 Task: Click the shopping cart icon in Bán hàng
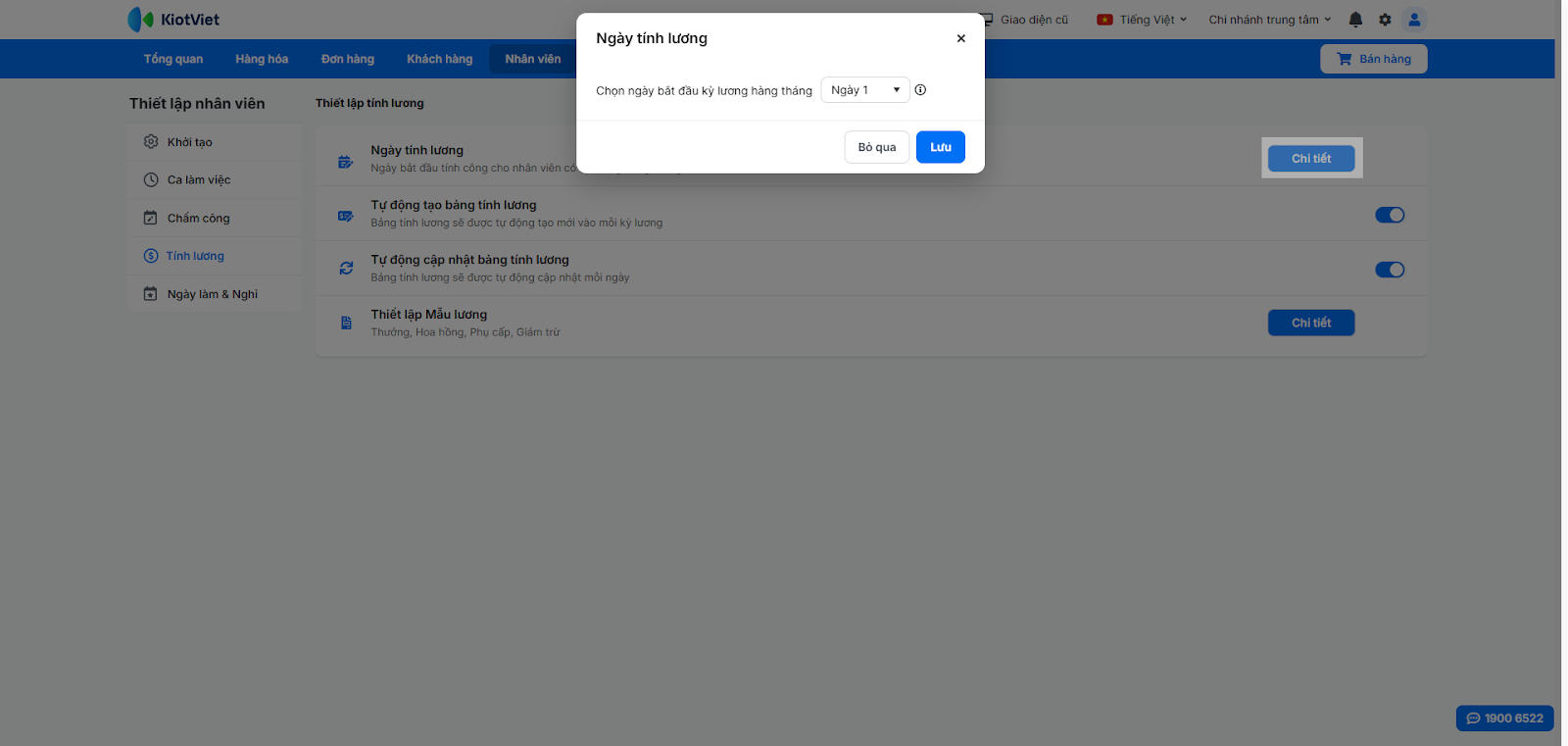point(1345,59)
